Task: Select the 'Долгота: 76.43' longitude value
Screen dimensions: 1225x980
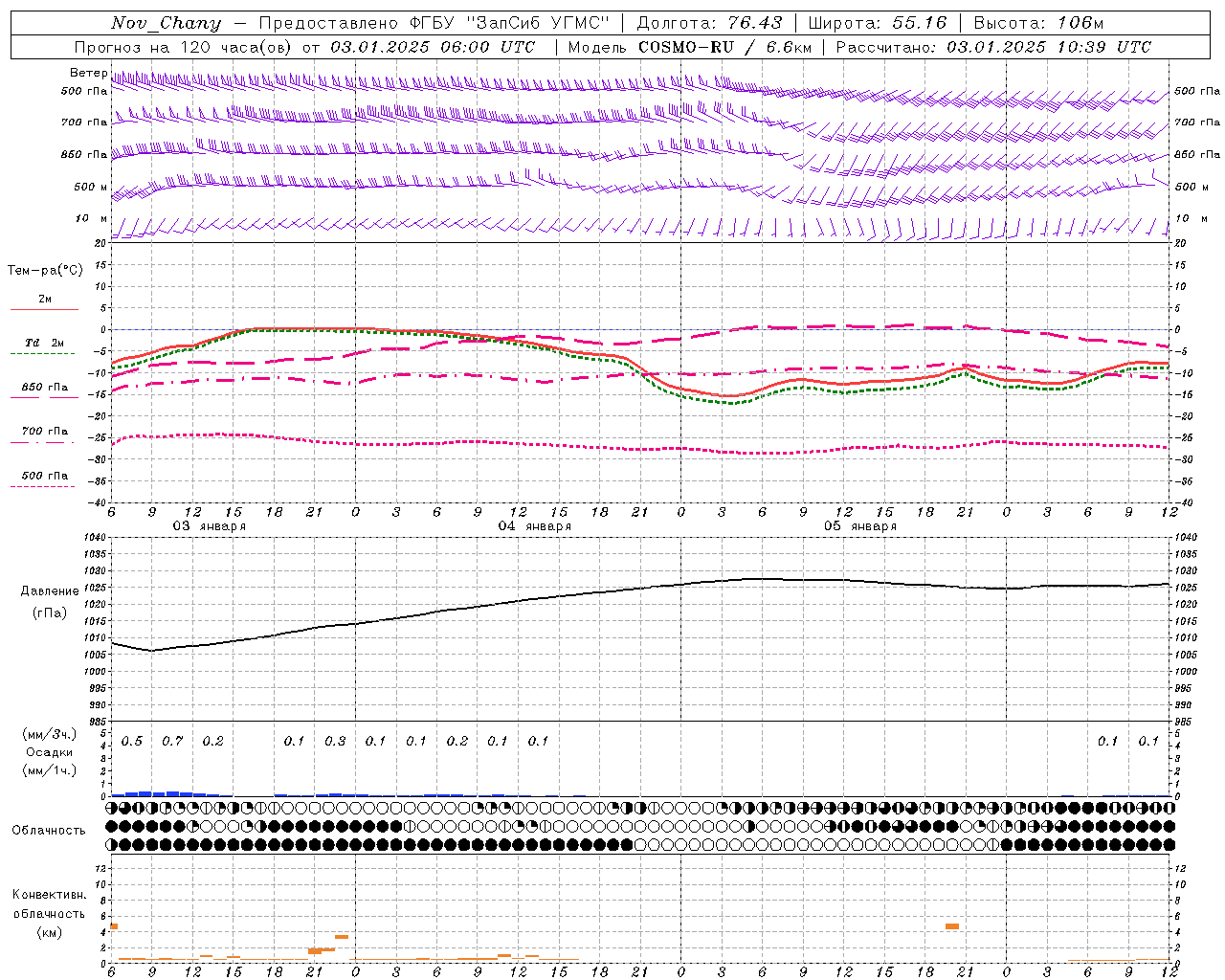Action: pos(709,23)
